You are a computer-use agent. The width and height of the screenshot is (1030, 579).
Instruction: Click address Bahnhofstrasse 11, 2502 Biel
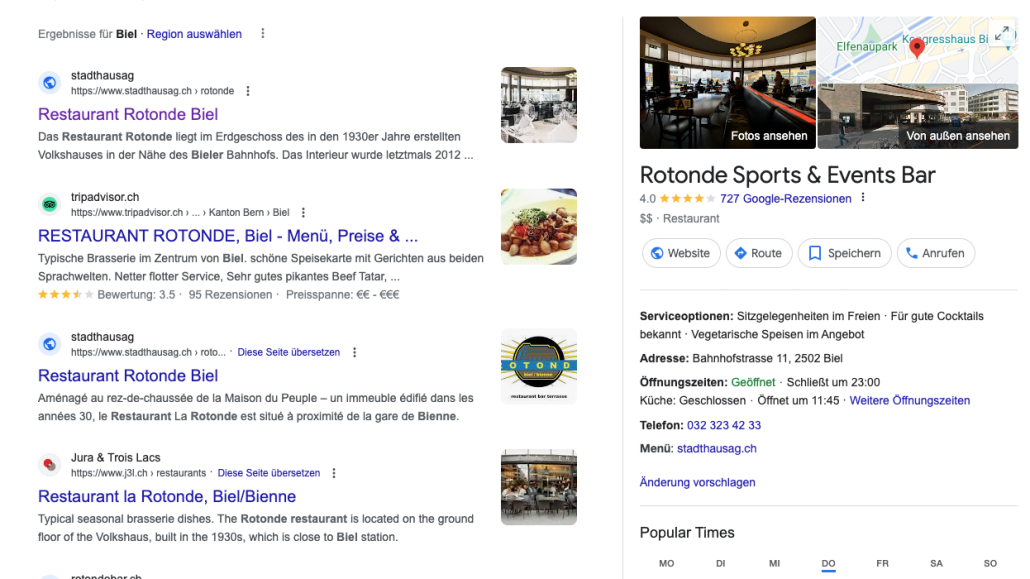[x=767, y=358]
